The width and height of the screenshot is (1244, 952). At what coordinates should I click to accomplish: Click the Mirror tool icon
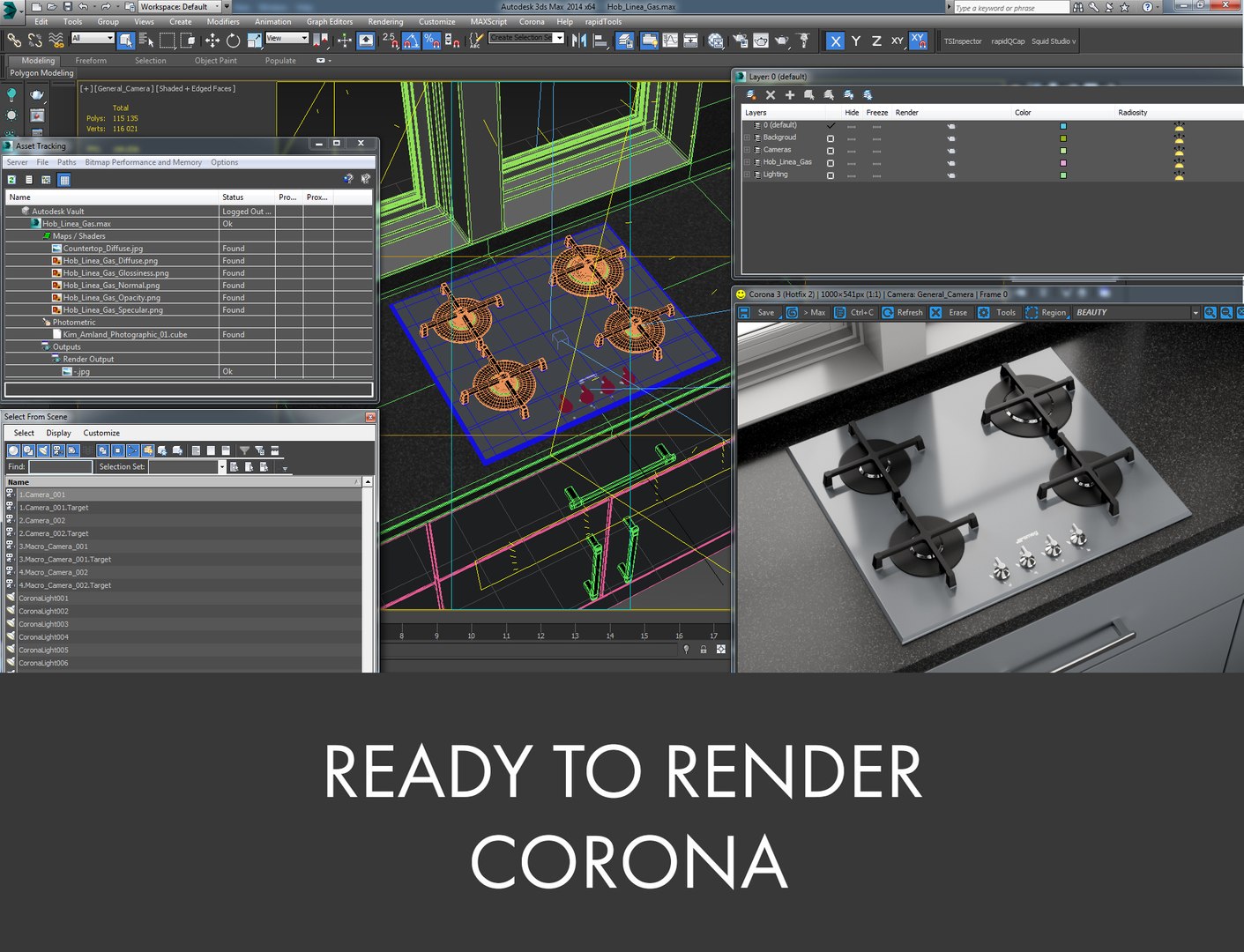pyautogui.click(x=579, y=40)
